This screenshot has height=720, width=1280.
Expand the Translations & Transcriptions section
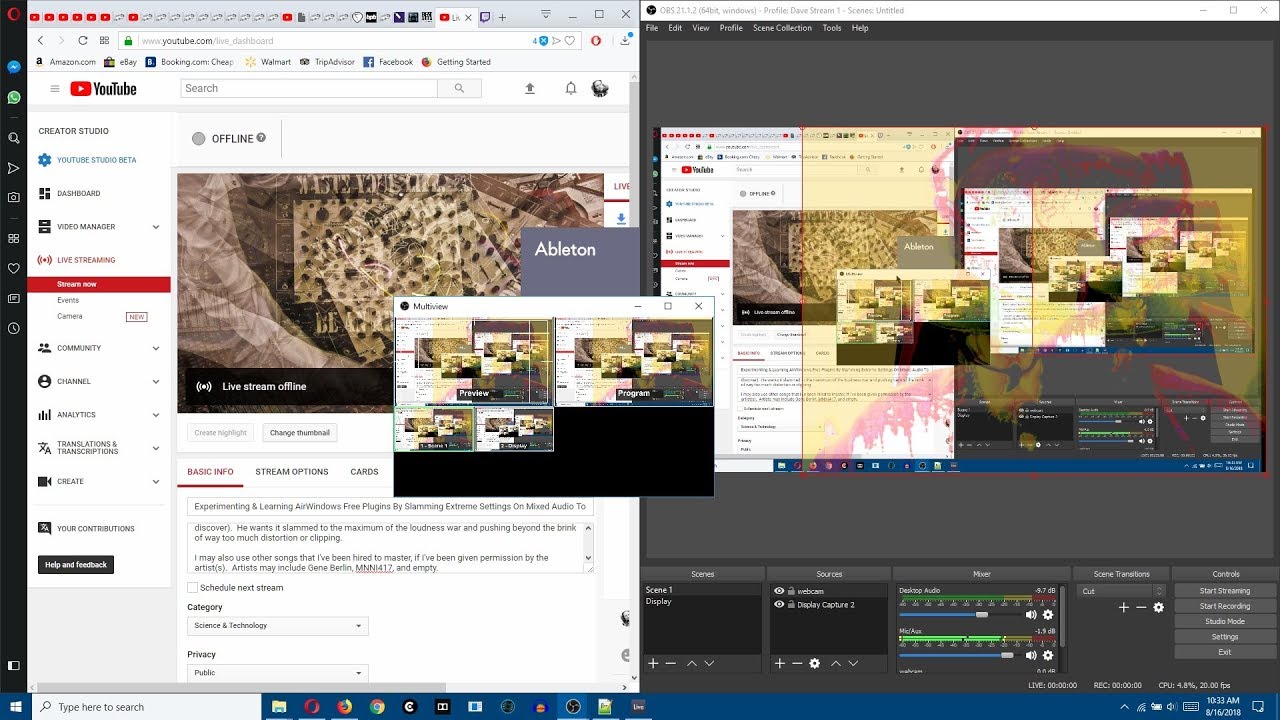tap(156, 448)
